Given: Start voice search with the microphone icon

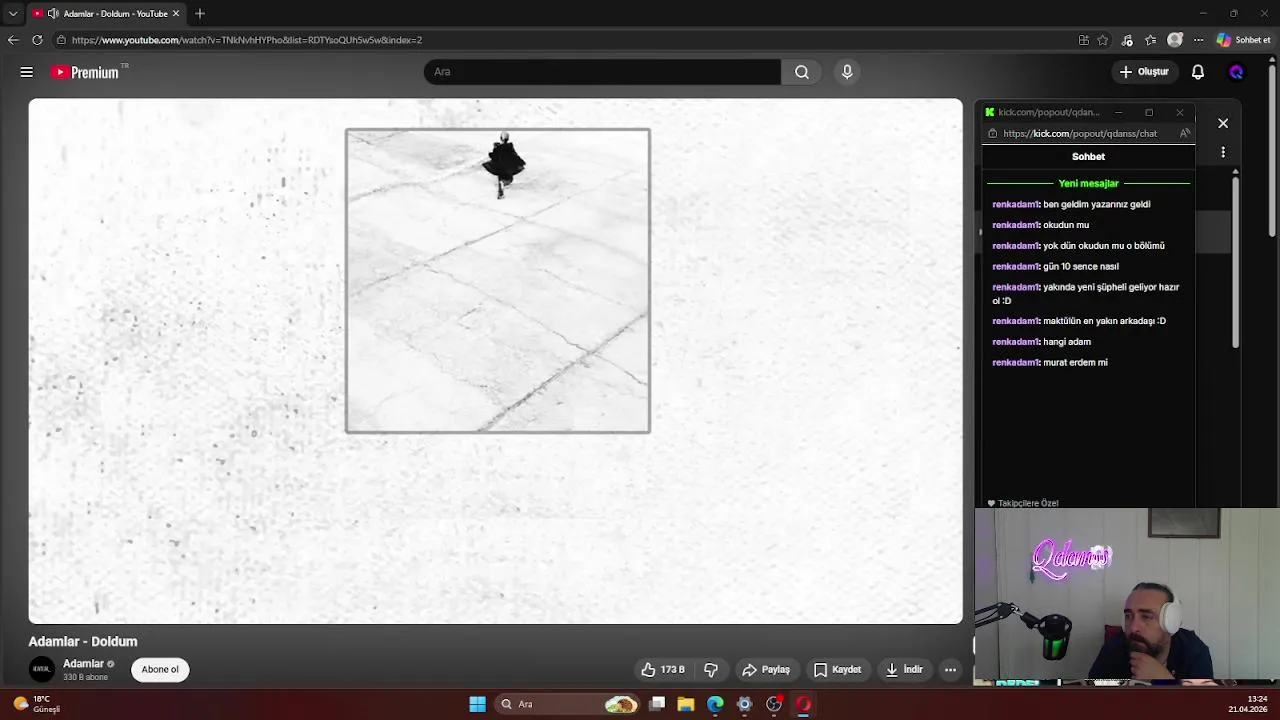Looking at the screenshot, I should [x=847, y=72].
